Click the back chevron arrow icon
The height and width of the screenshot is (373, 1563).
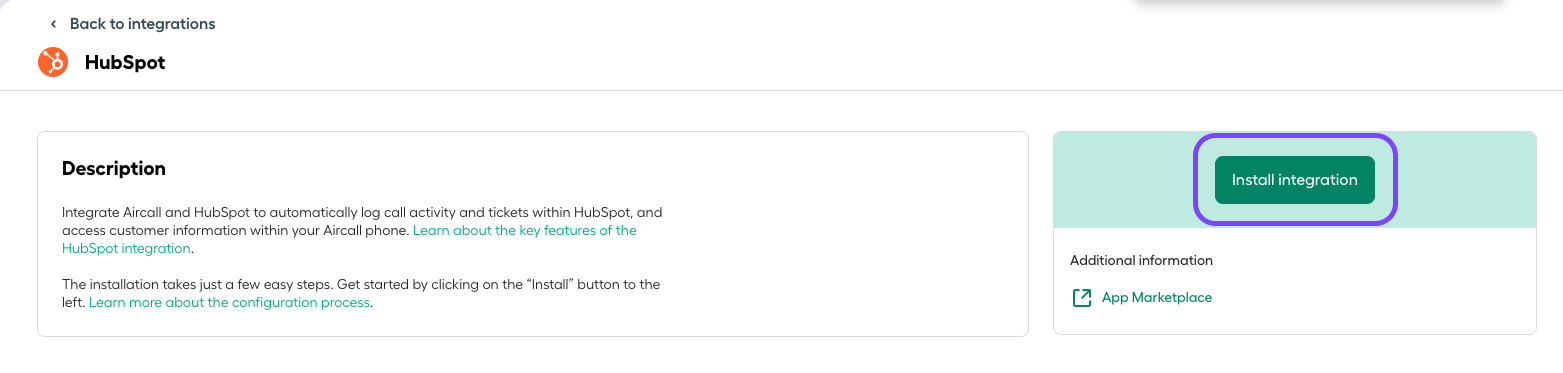point(53,24)
